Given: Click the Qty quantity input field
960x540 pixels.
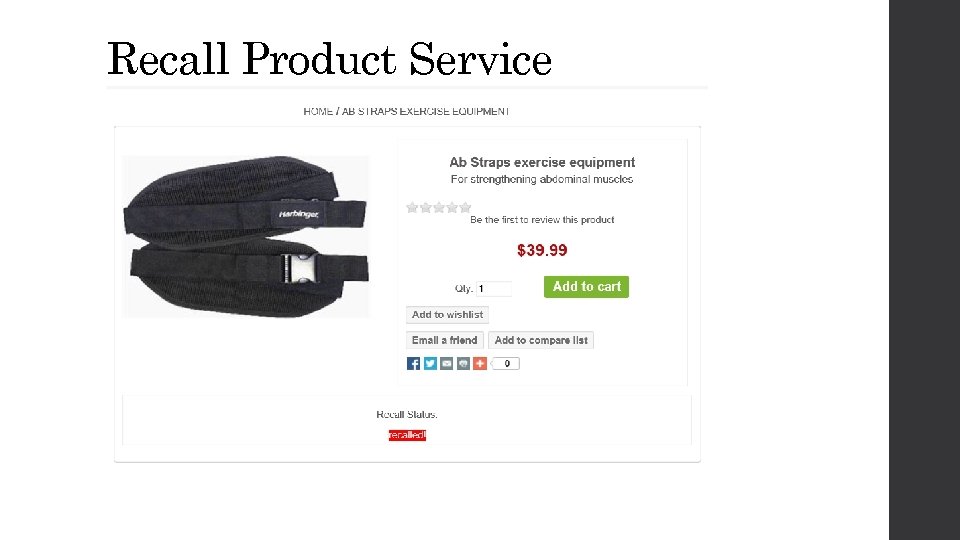Looking at the screenshot, I should coord(493,288).
